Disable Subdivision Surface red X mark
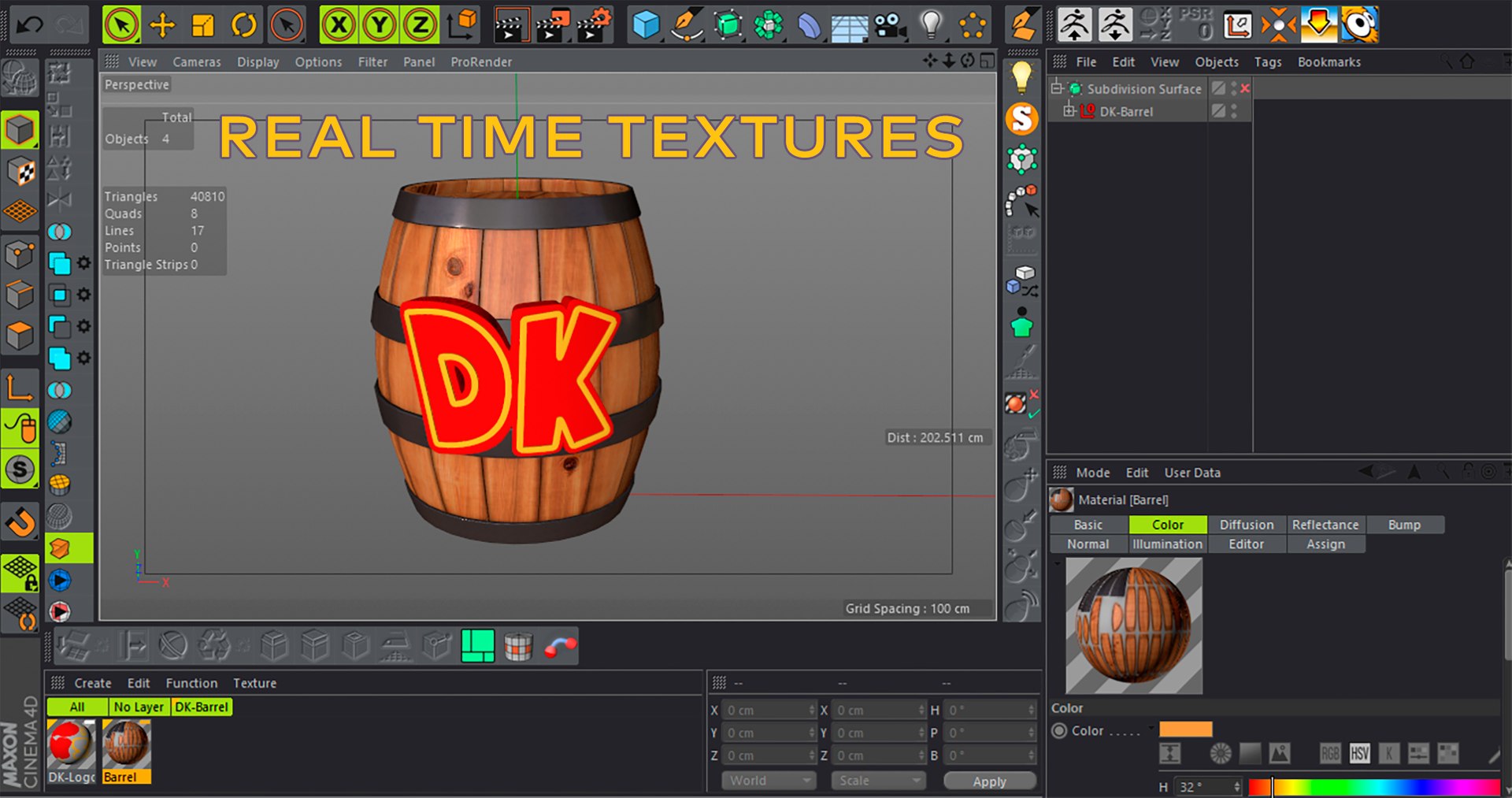Screen dimensions: 1512x798 click(1245, 89)
